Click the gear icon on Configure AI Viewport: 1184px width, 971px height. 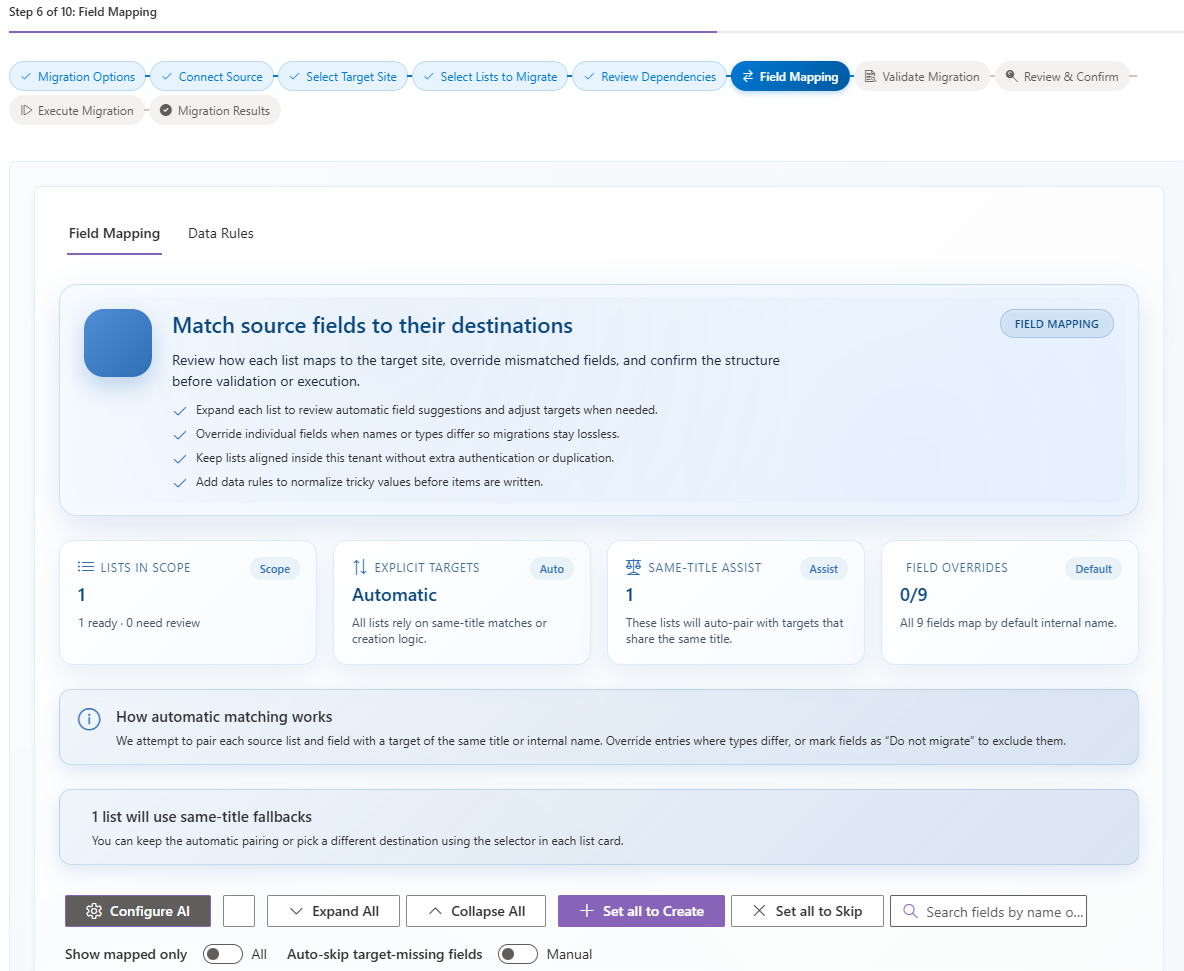coord(94,911)
